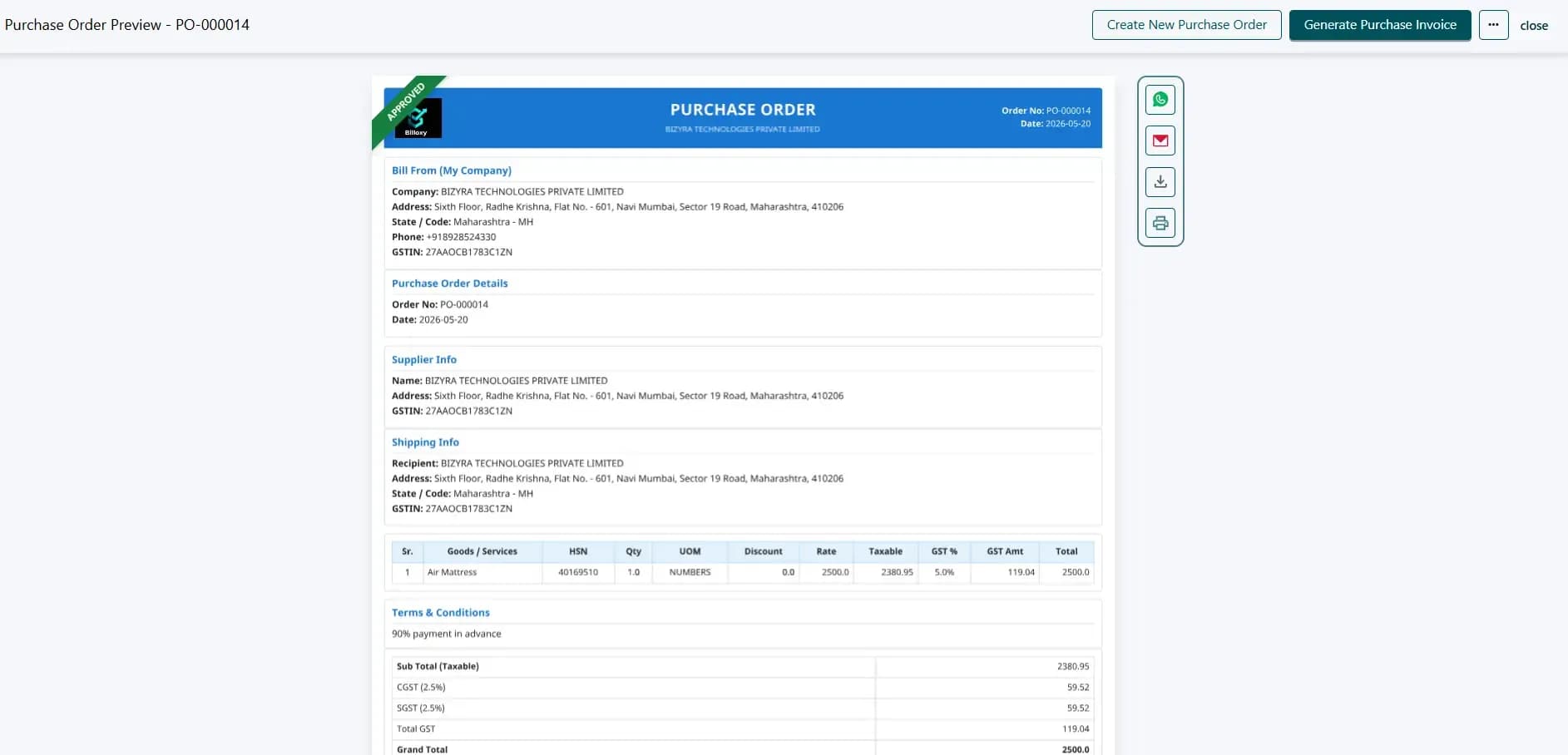Click the Rate column header
This screenshot has width=1568, height=755.
click(x=826, y=551)
